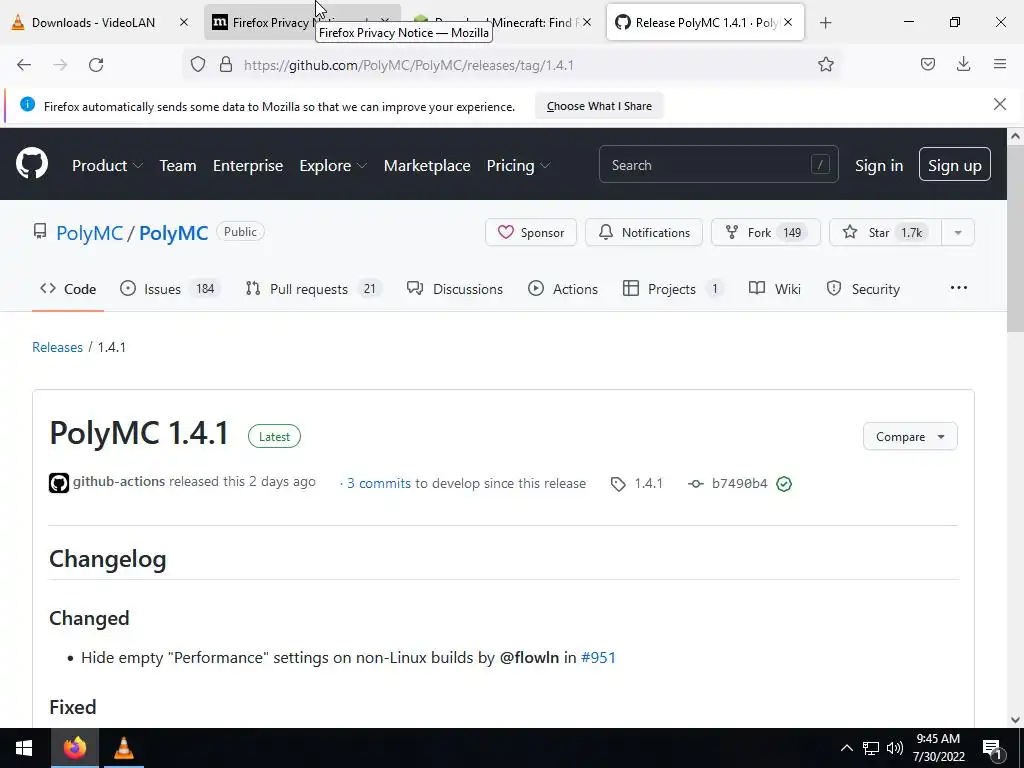Click Firefox icon in taskbar
1024x768 pixels.
74,748
